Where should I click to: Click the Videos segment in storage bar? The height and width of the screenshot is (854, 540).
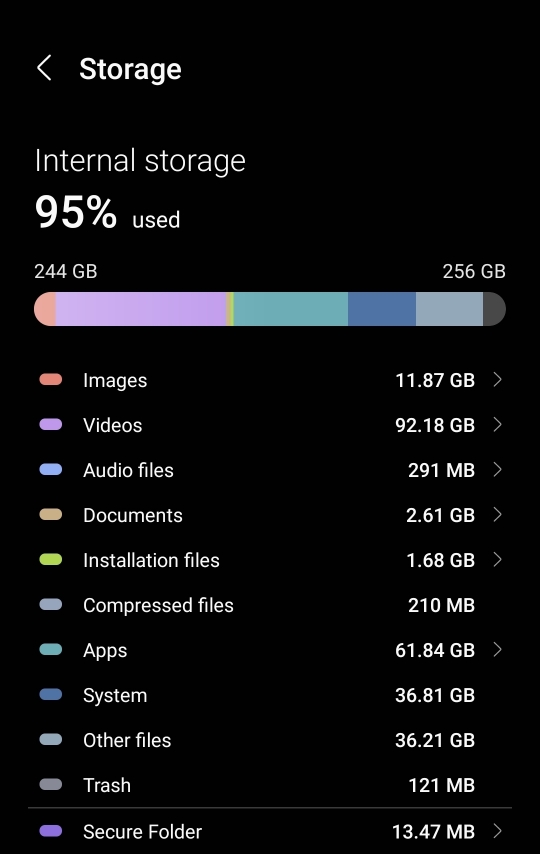tap(141, 309)
